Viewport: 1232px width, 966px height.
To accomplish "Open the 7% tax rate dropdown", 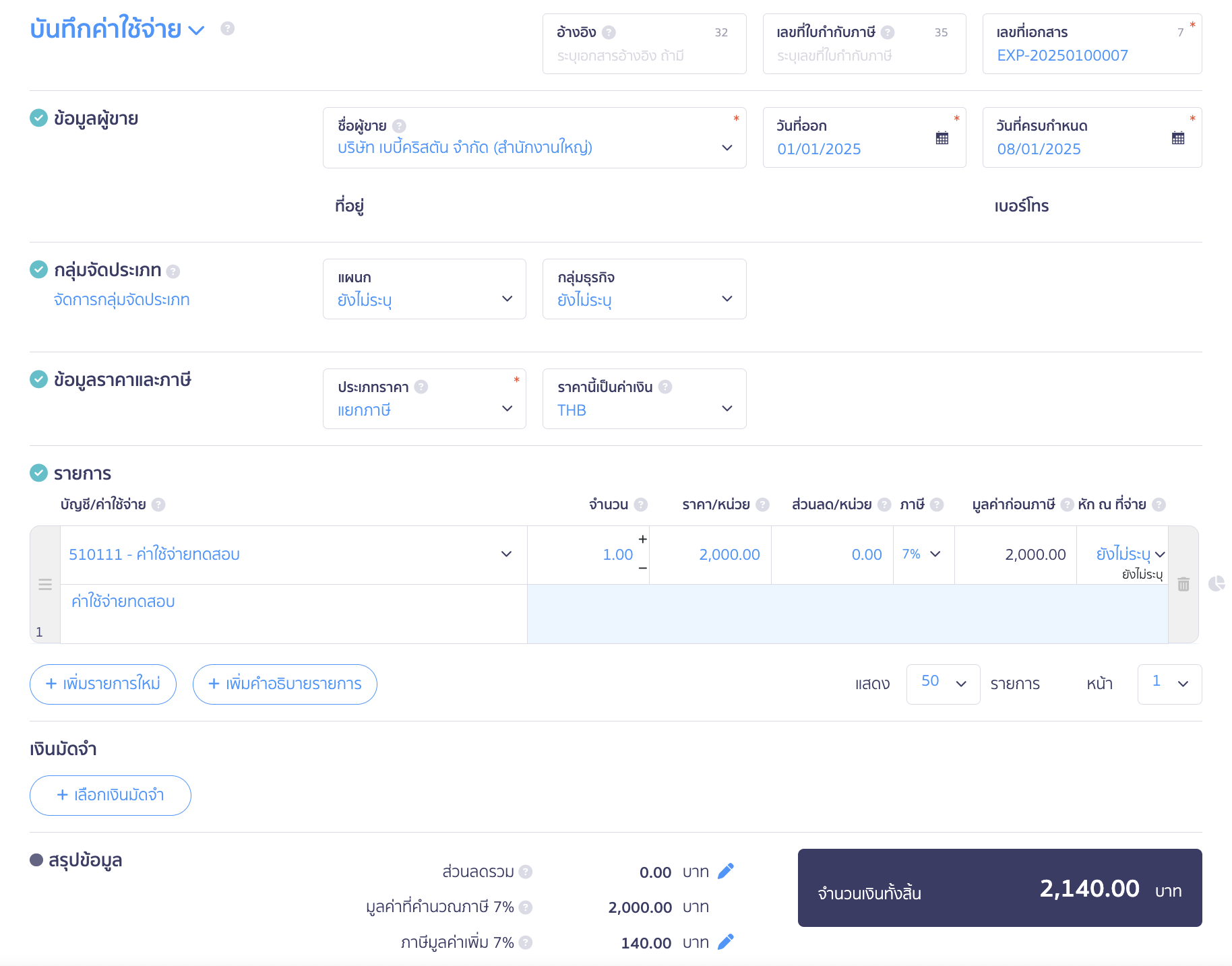I will 922,554.
